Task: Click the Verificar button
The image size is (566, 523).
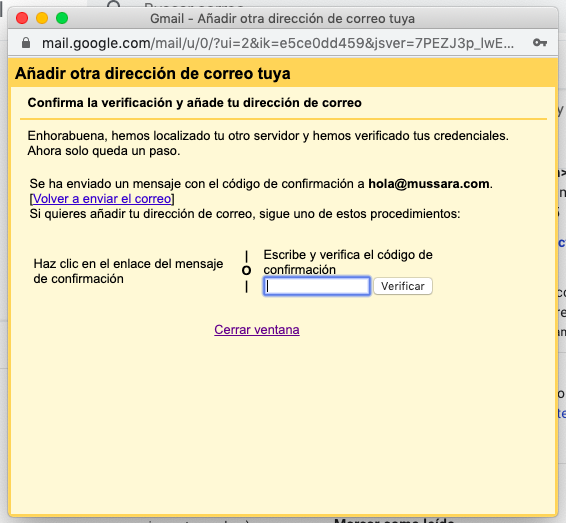Action: pos(403,286)
